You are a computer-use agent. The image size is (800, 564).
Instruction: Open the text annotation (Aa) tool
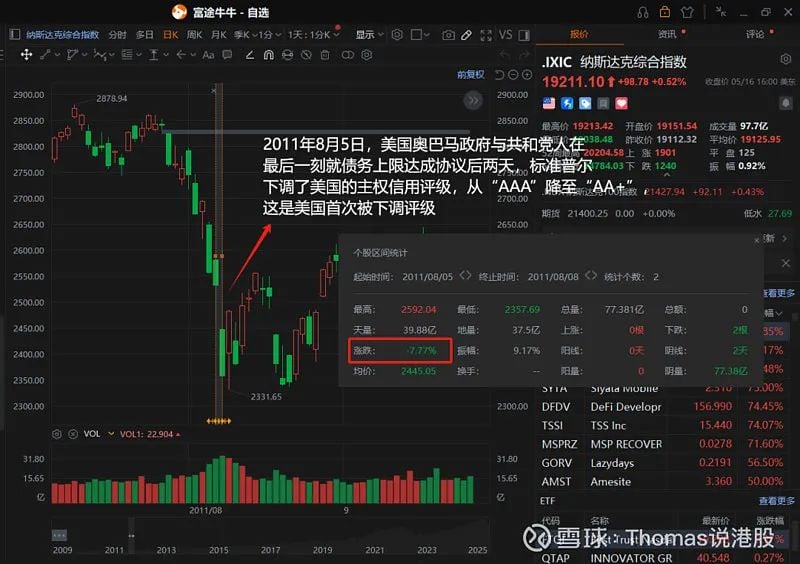tap(208, 55)
